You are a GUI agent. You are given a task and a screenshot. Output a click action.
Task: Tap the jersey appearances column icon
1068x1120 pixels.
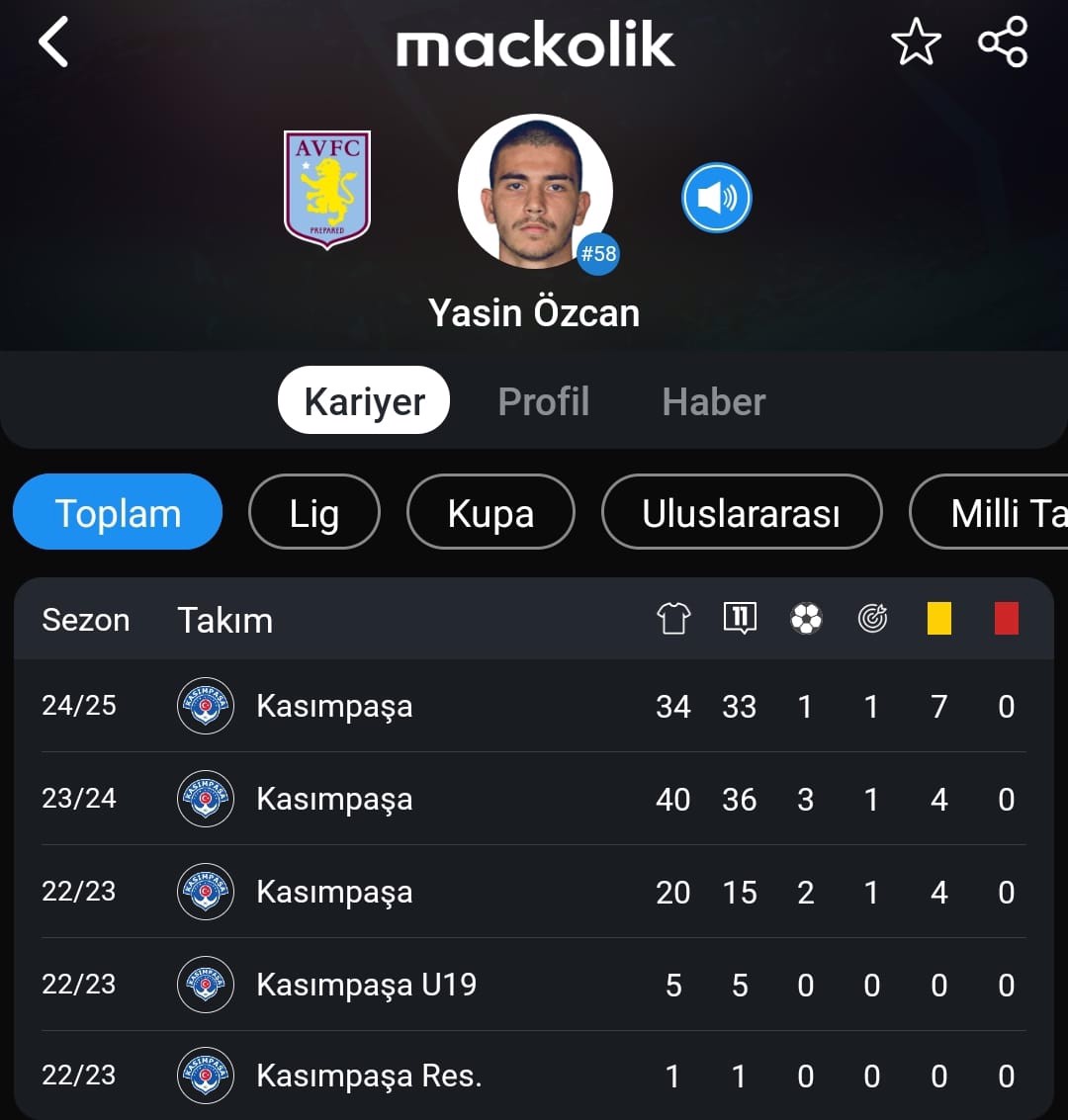673,619
